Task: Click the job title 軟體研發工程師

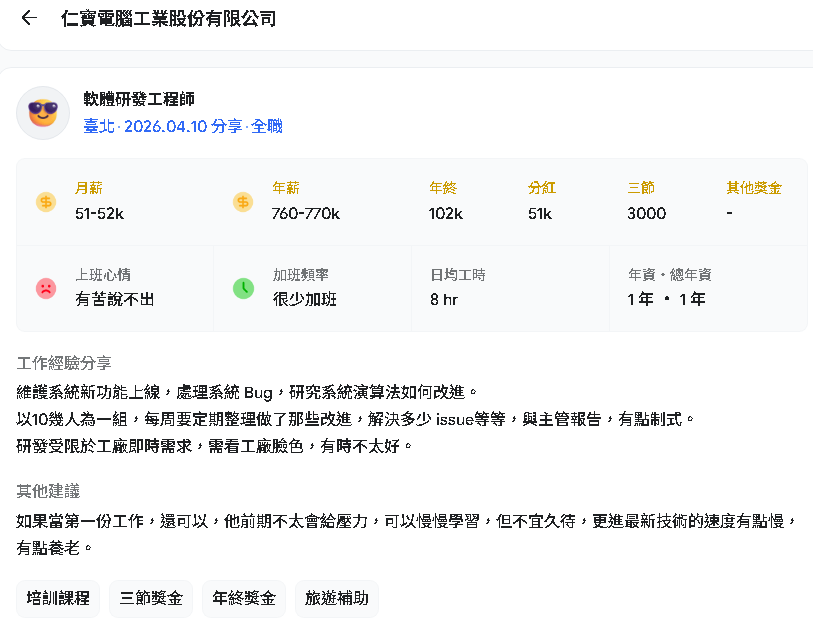Action: coord(139,99)
